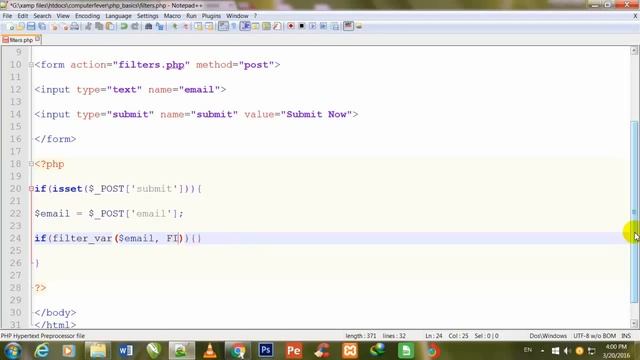Click the Redo arrow icon
This screenshot has width=640, height=360.
(135, 27)
